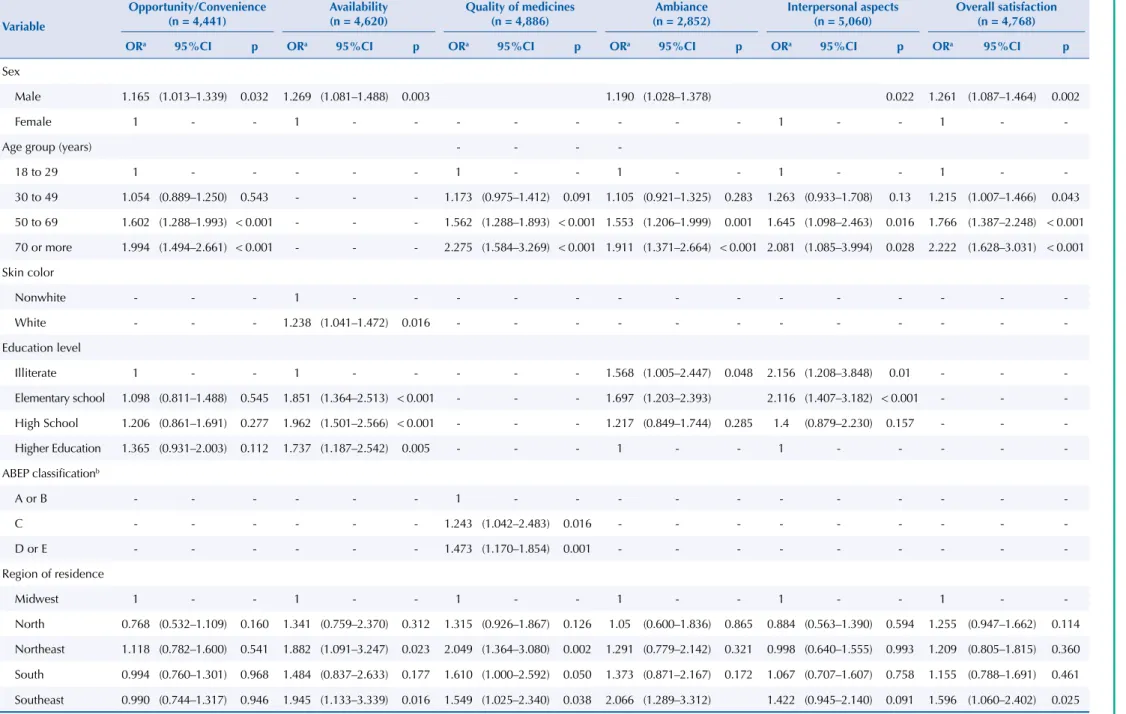Select the 18 to 29 row label

pyautogui.click(x=36, y=172)
